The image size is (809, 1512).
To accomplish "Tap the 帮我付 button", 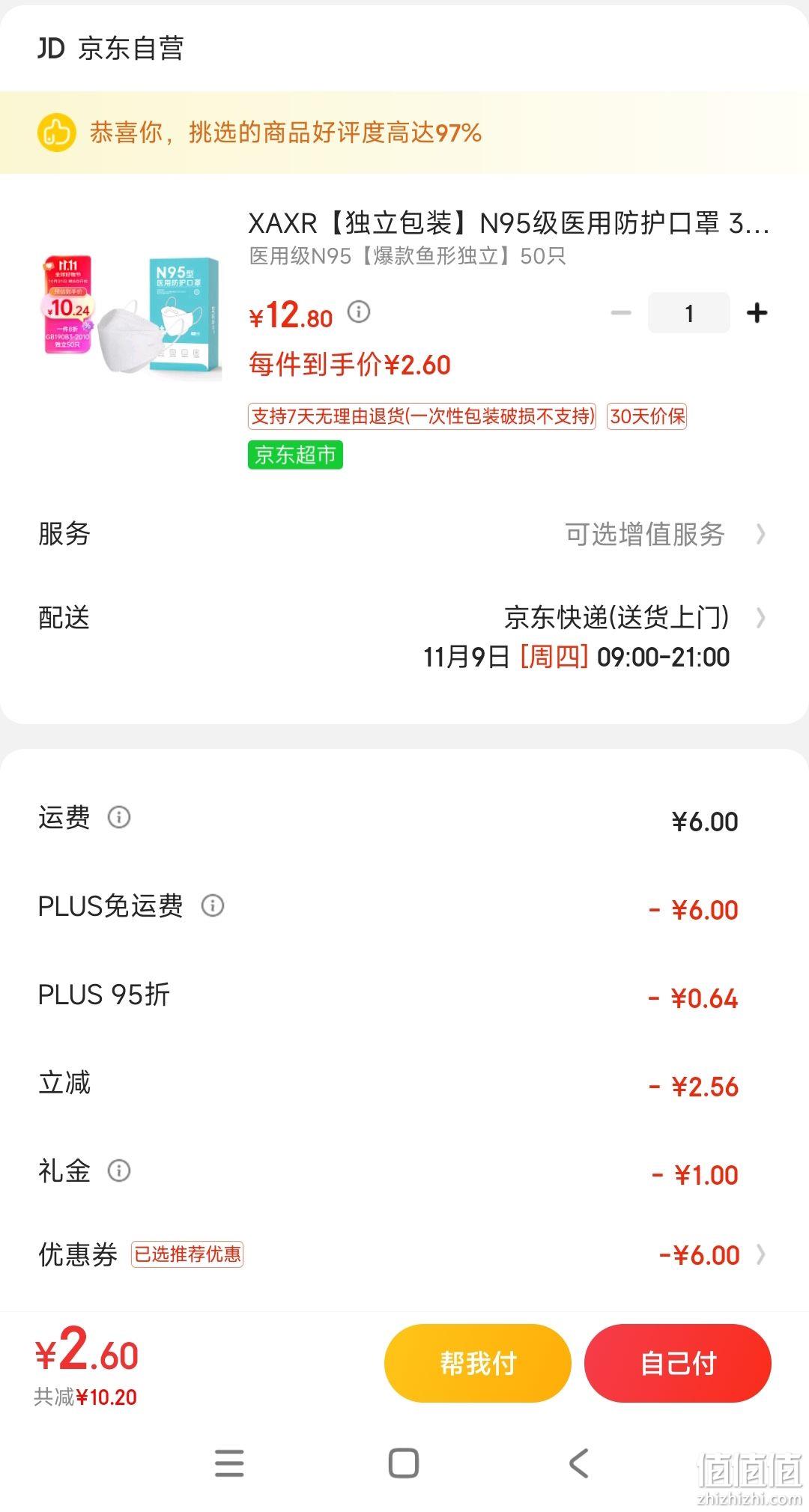I will pos(478,1363).
